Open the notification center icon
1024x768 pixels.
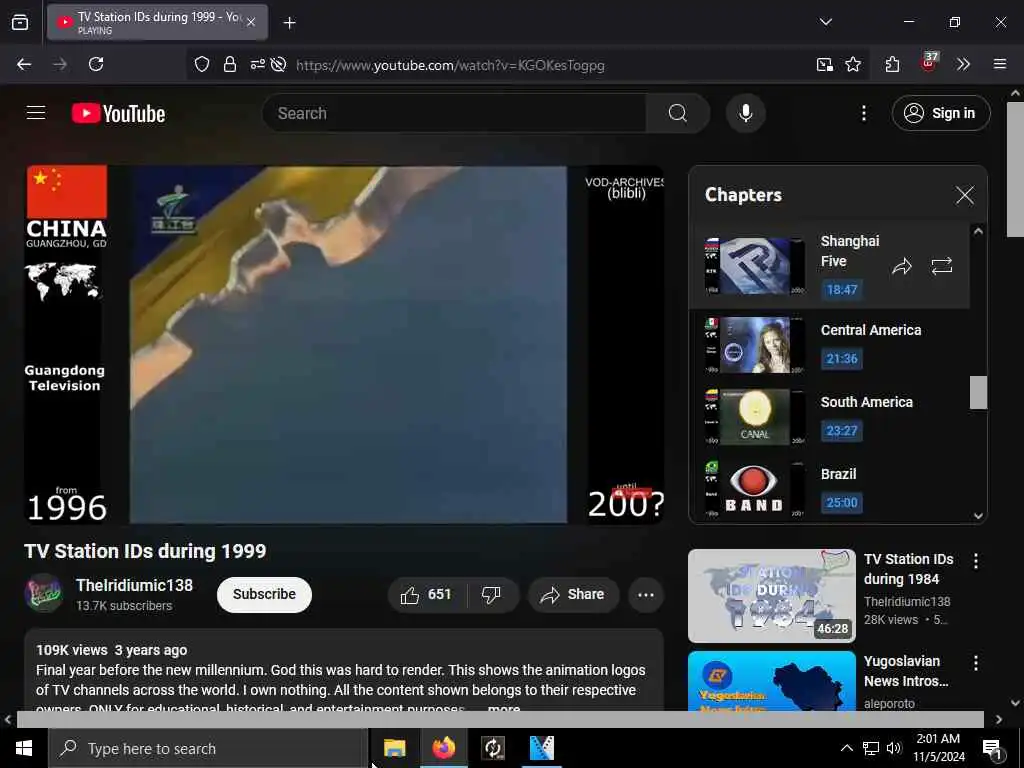[992, 749]
